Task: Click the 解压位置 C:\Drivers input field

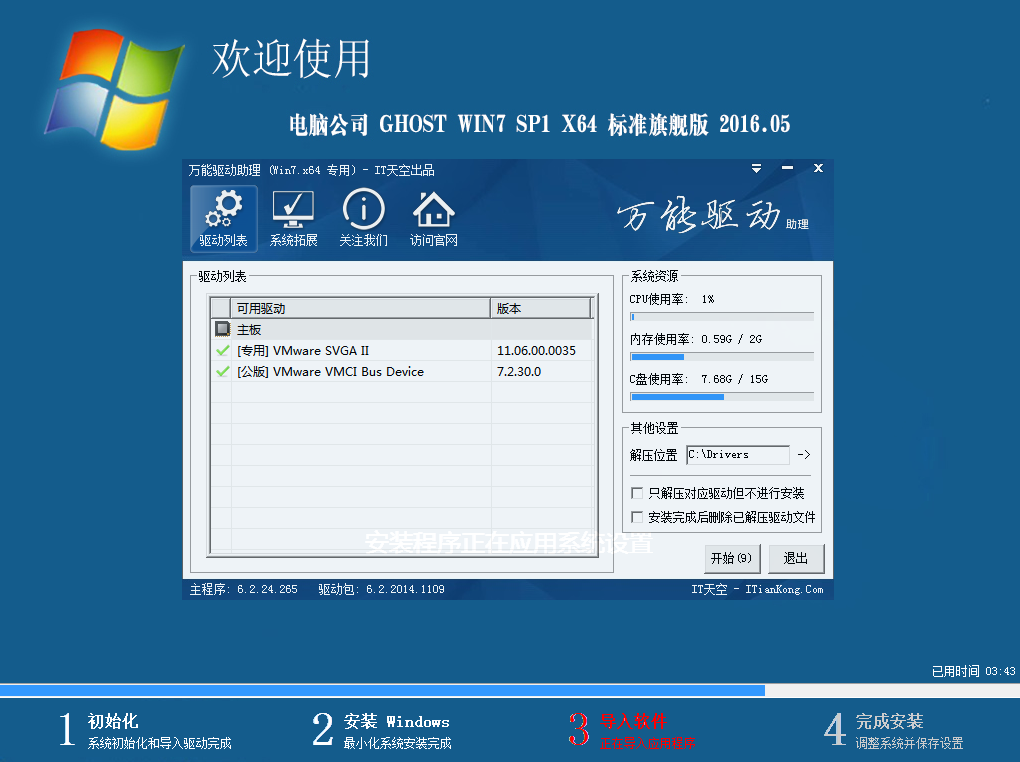Action: [738, 455]
